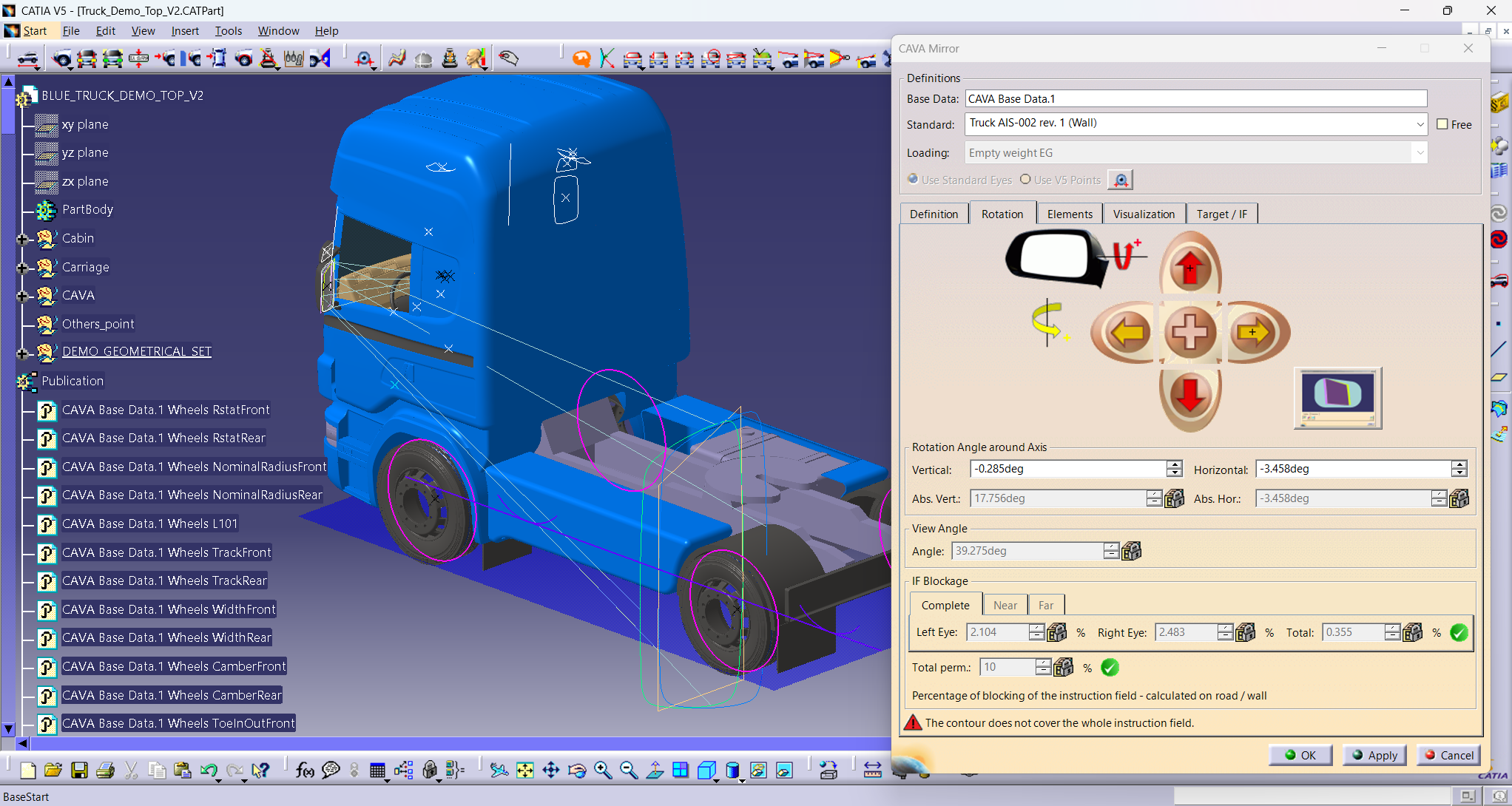
Task: Click the Save icon in bottom toolbar
Action: [x=79, y=771]
